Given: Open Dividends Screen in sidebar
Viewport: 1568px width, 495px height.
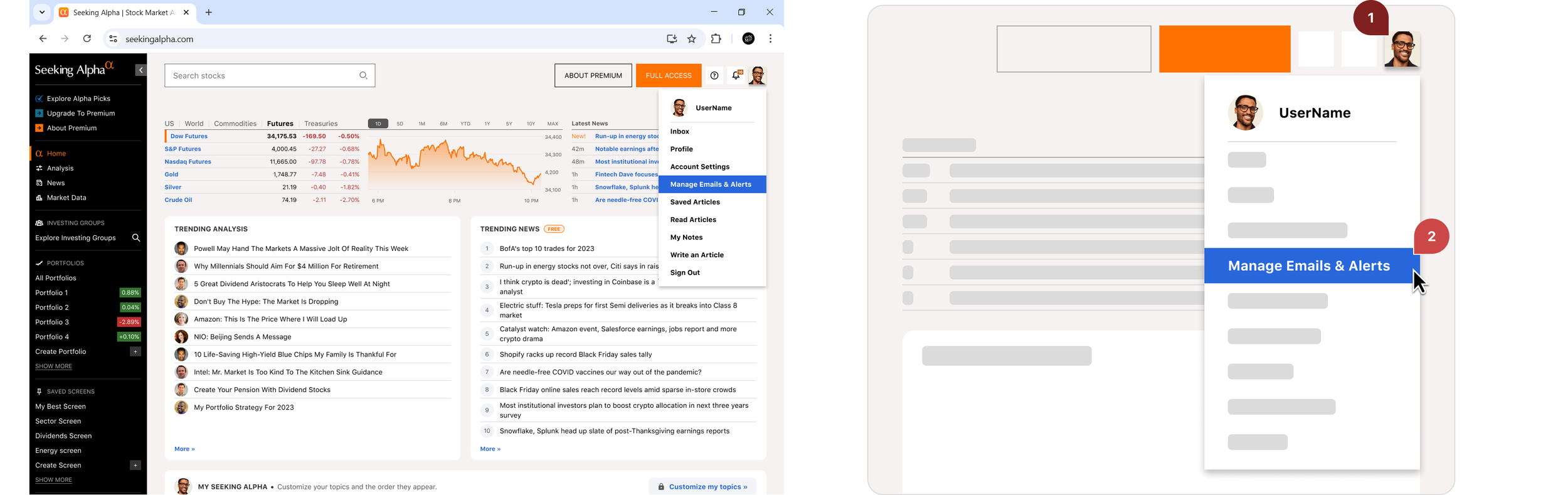Looking at the screenshot, I should [x=63, y=436].
